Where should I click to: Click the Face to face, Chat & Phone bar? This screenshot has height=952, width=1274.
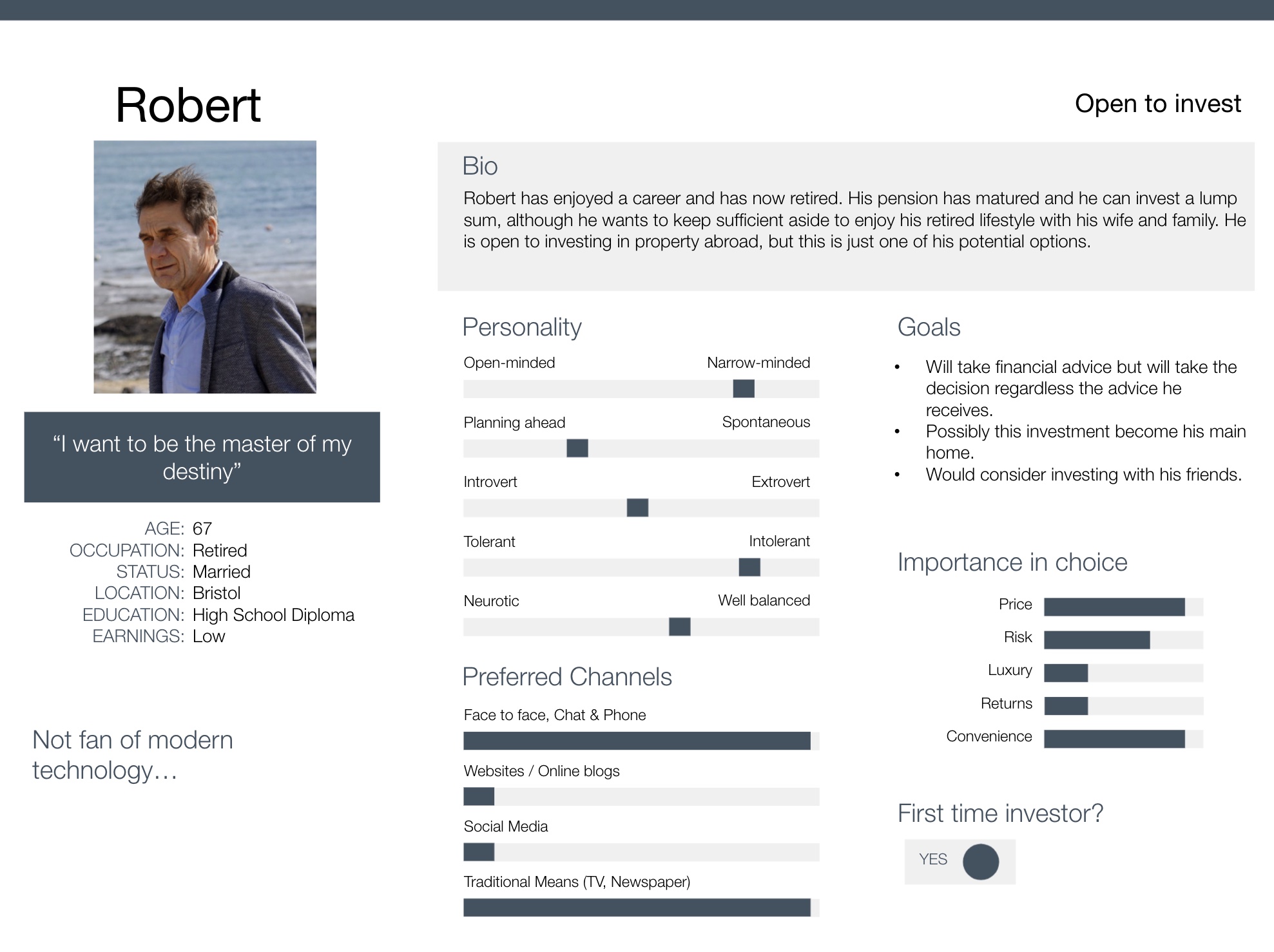pyautogui.click(x=641, y=741)
